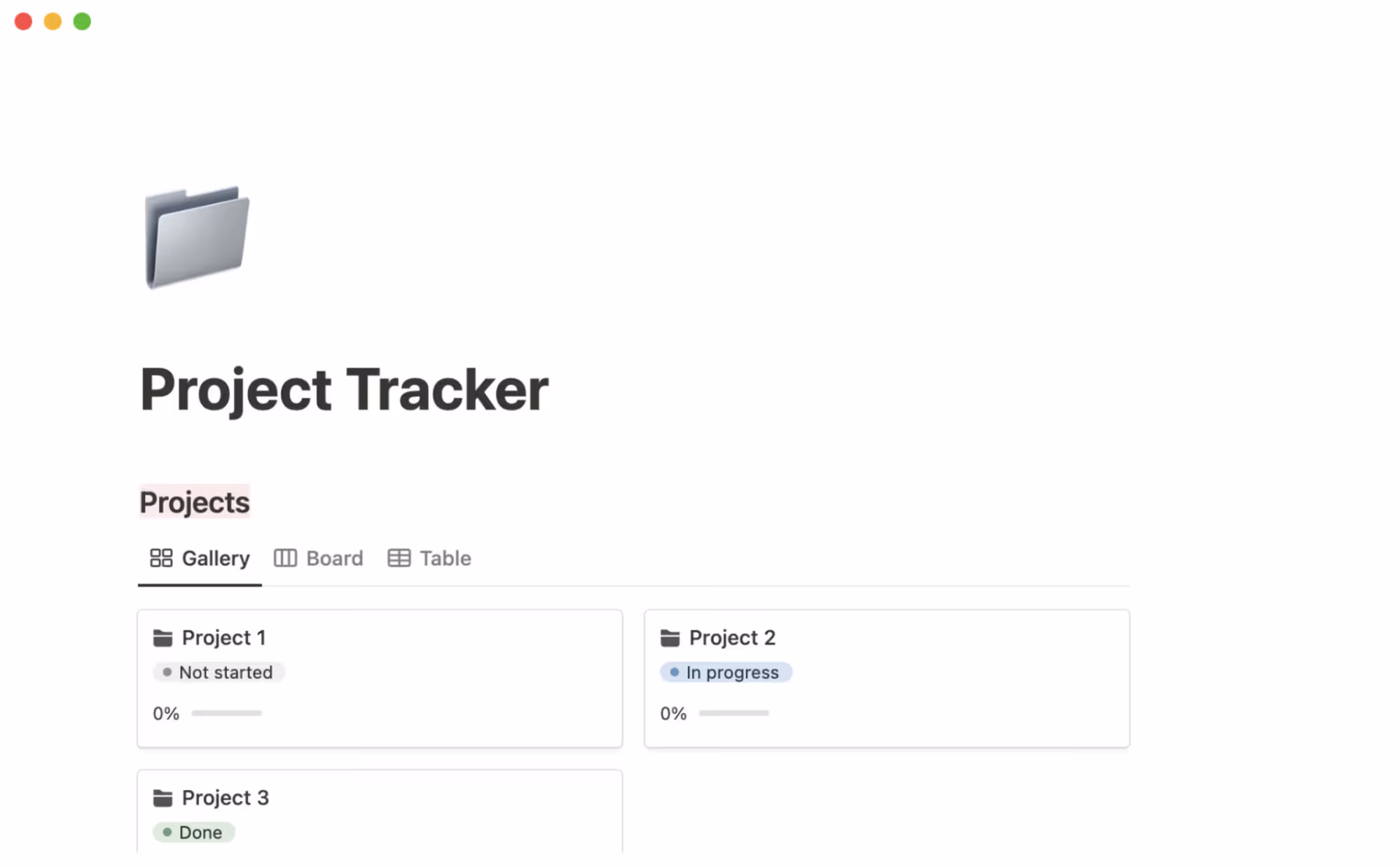Click the Table view icon
Image resolution: width=1400 pixels, height=867 pixels.
tap(399, 557)
